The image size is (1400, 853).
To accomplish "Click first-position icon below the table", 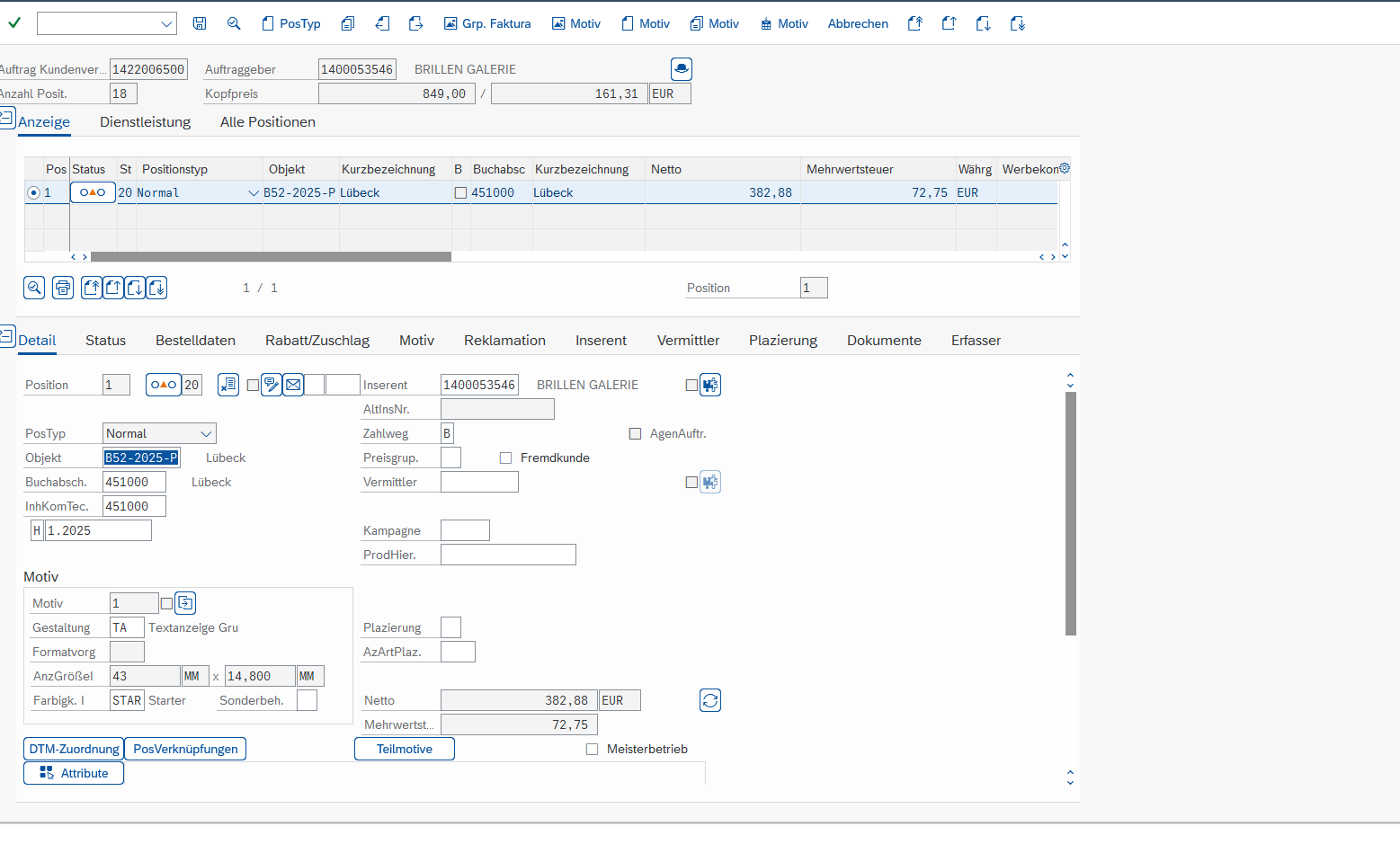I will pos(92,288).
